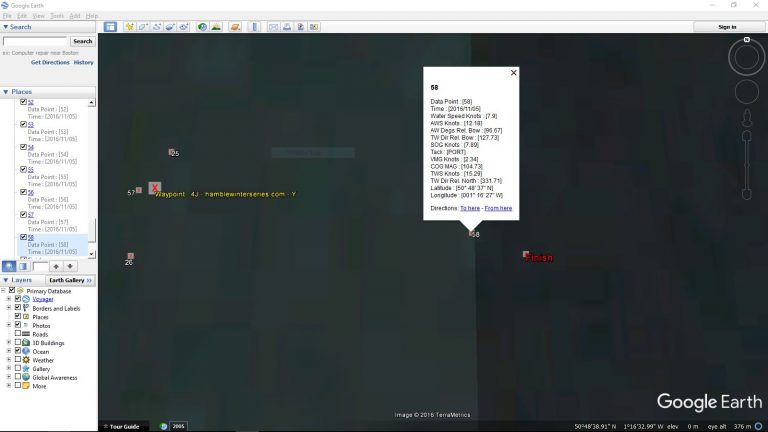The height and width of the screenshot is (432, 768).
Task: Collapse the Search panel header
Action: 5,27
